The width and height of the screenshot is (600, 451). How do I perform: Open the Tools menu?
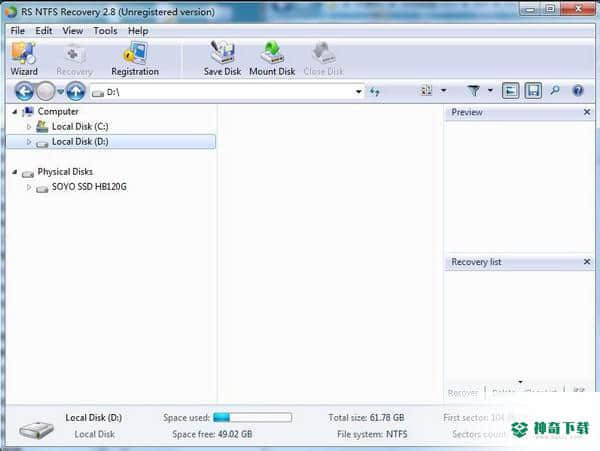105,31
